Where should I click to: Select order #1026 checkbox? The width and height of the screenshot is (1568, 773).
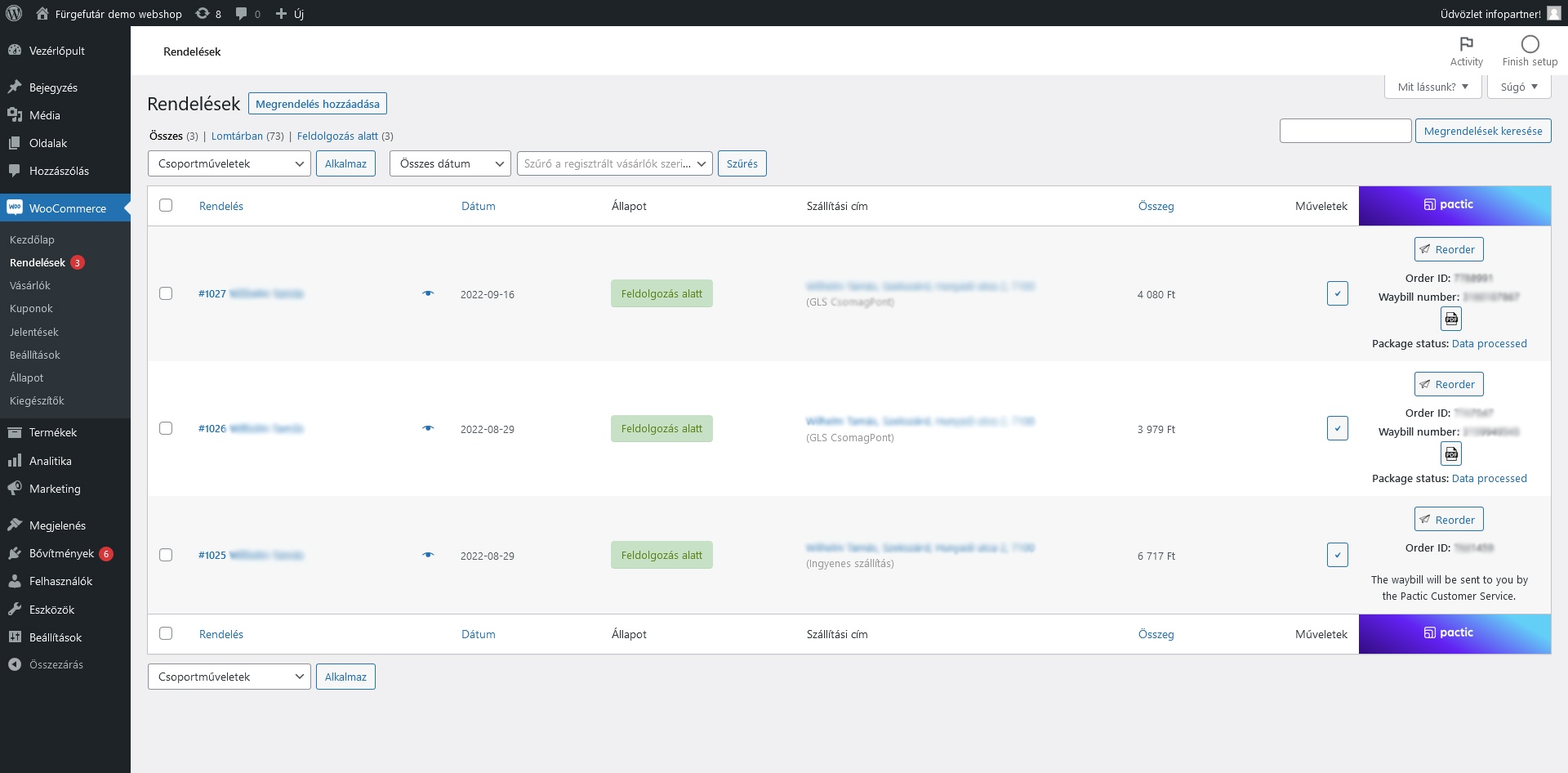pyautogui.click(x=166, y=428)
